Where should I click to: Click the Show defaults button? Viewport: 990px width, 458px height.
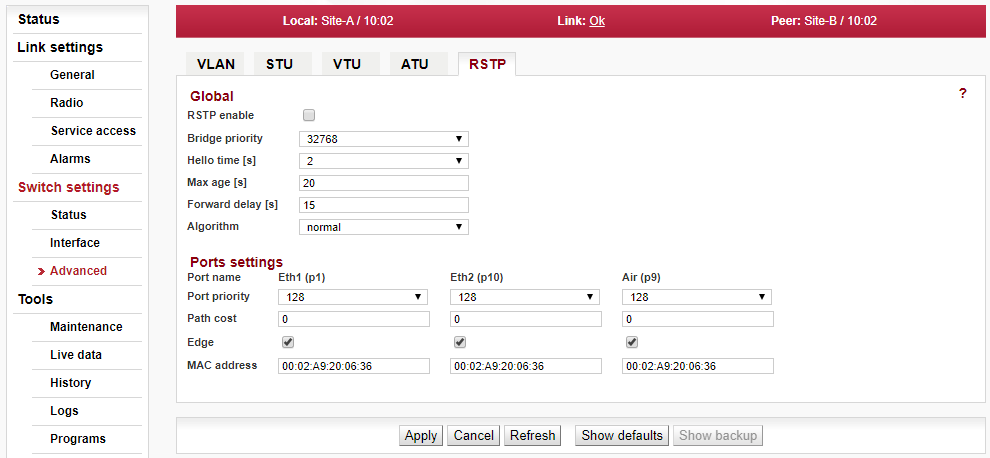[x=622, y=435]
